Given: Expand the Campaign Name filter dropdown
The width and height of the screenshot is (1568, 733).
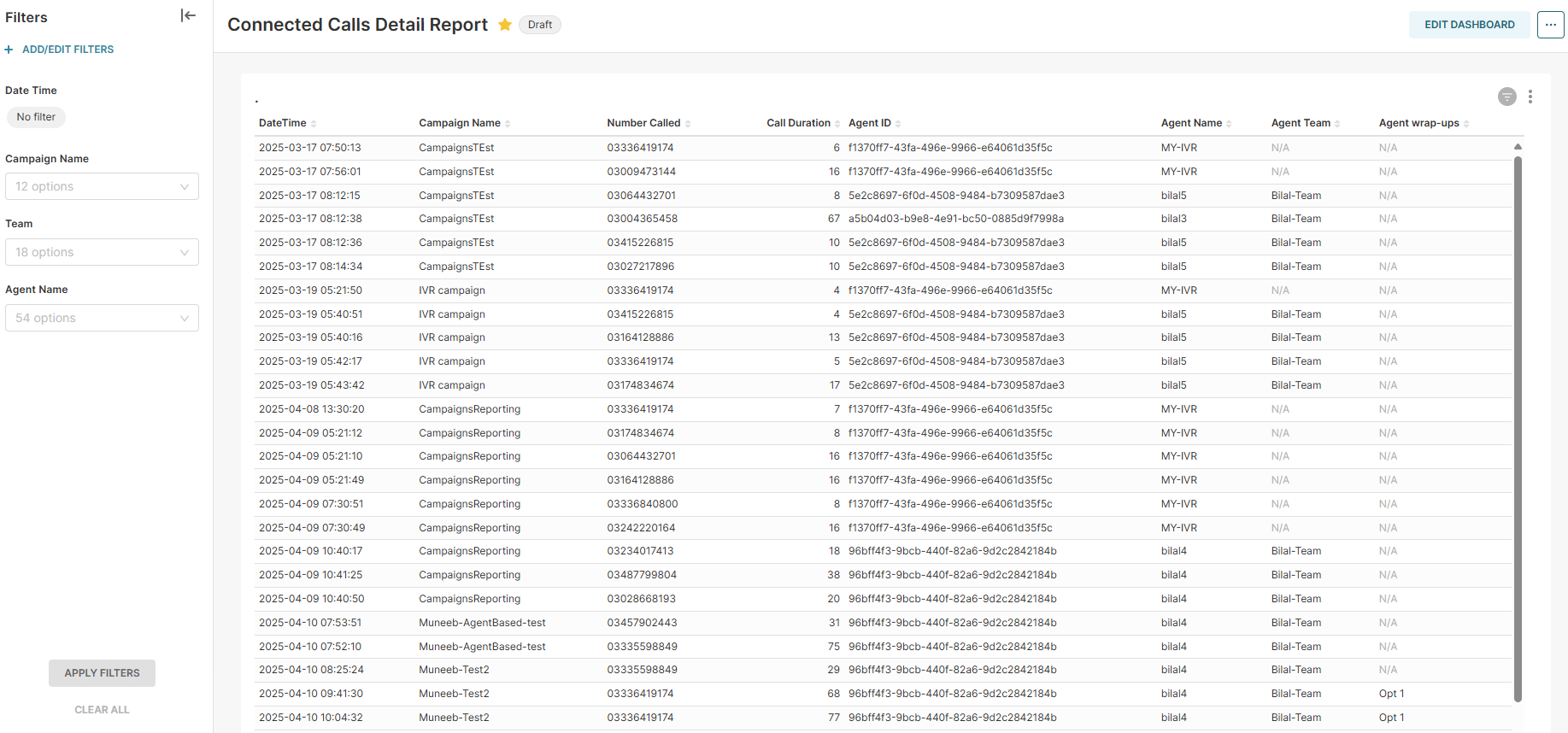Looking at the screenshot, I should (102, 186).
